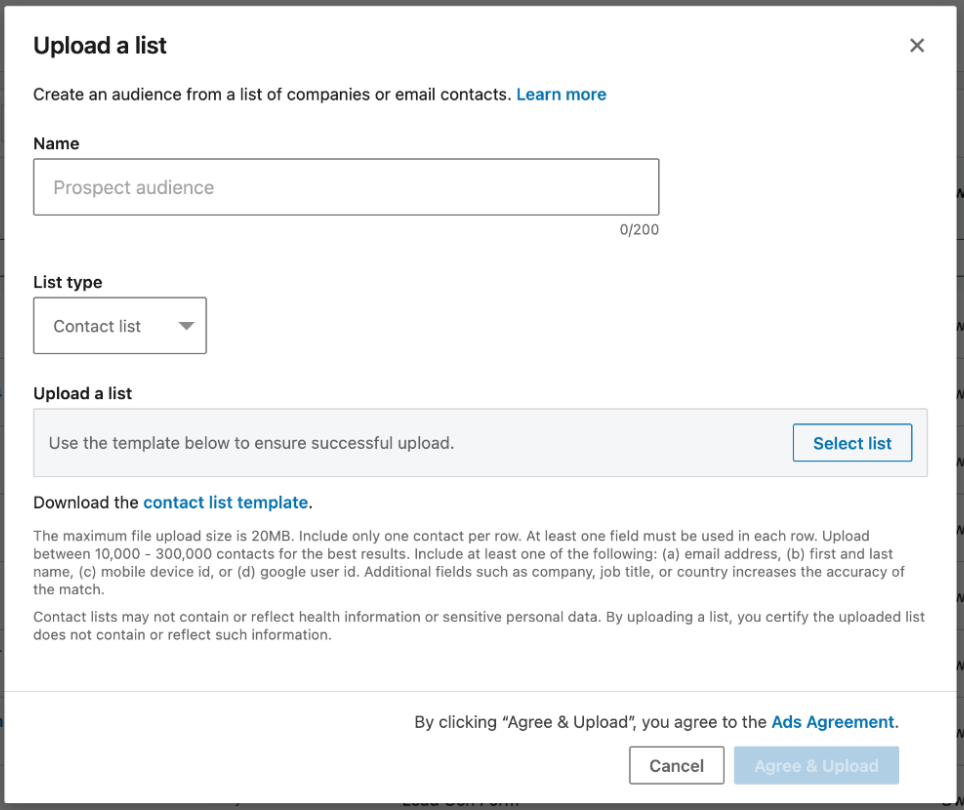The height and width of the screenshot is (810, 964).
Task: Cancel the list upload
Action: pyautogui.click(x=676, y=766)
